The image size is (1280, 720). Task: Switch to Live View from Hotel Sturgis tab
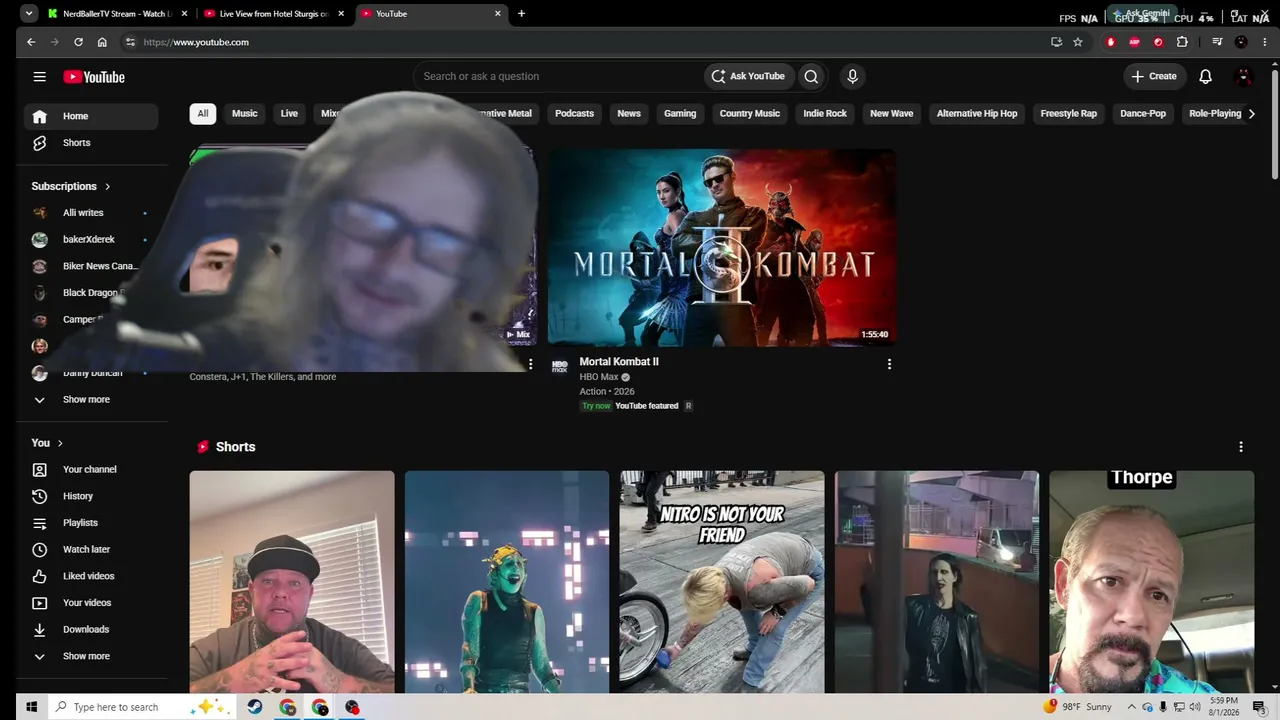tap(274, 14)
